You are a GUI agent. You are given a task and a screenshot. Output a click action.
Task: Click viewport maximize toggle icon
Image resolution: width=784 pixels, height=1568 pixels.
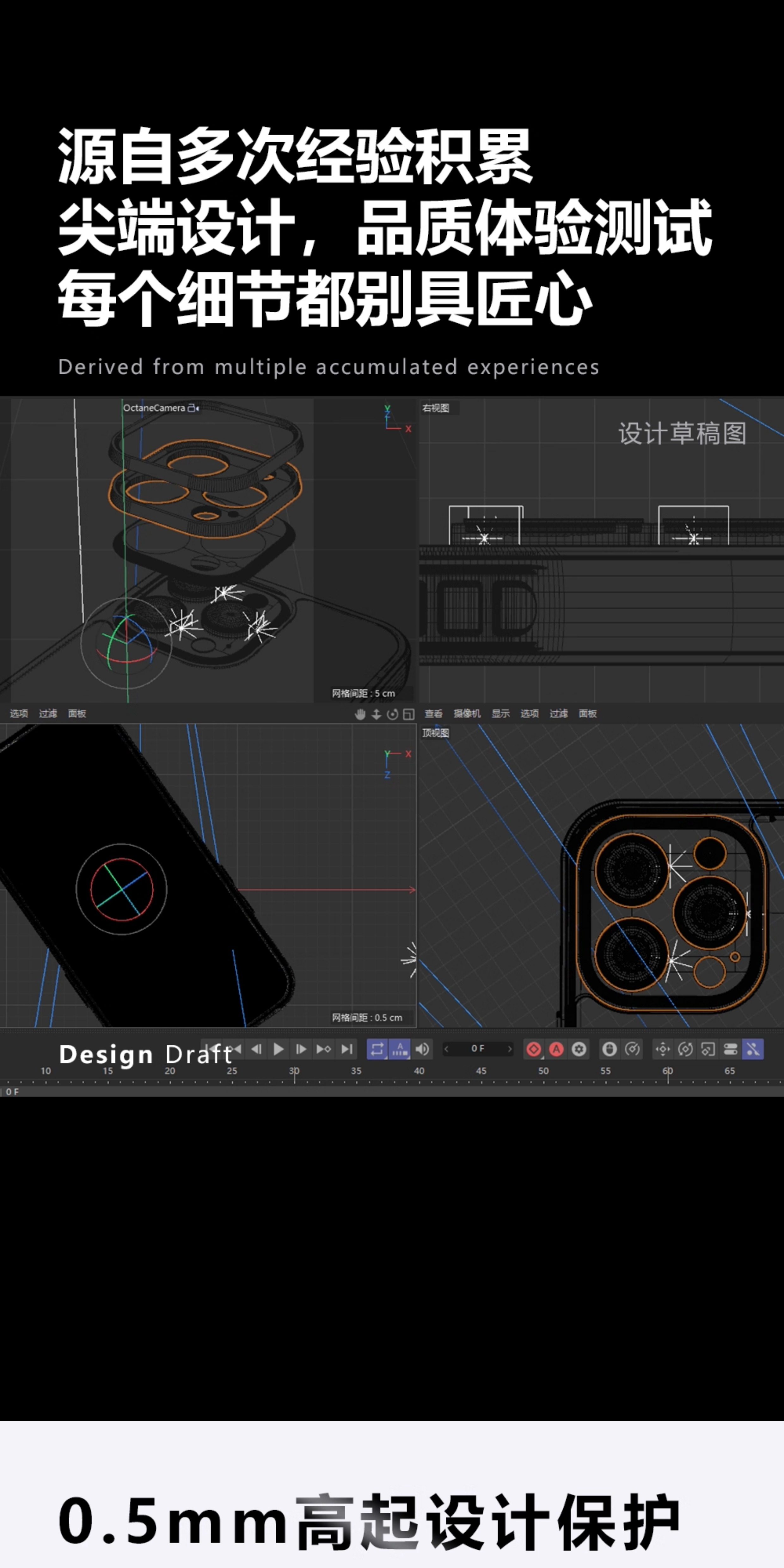[x=408, y=714]
